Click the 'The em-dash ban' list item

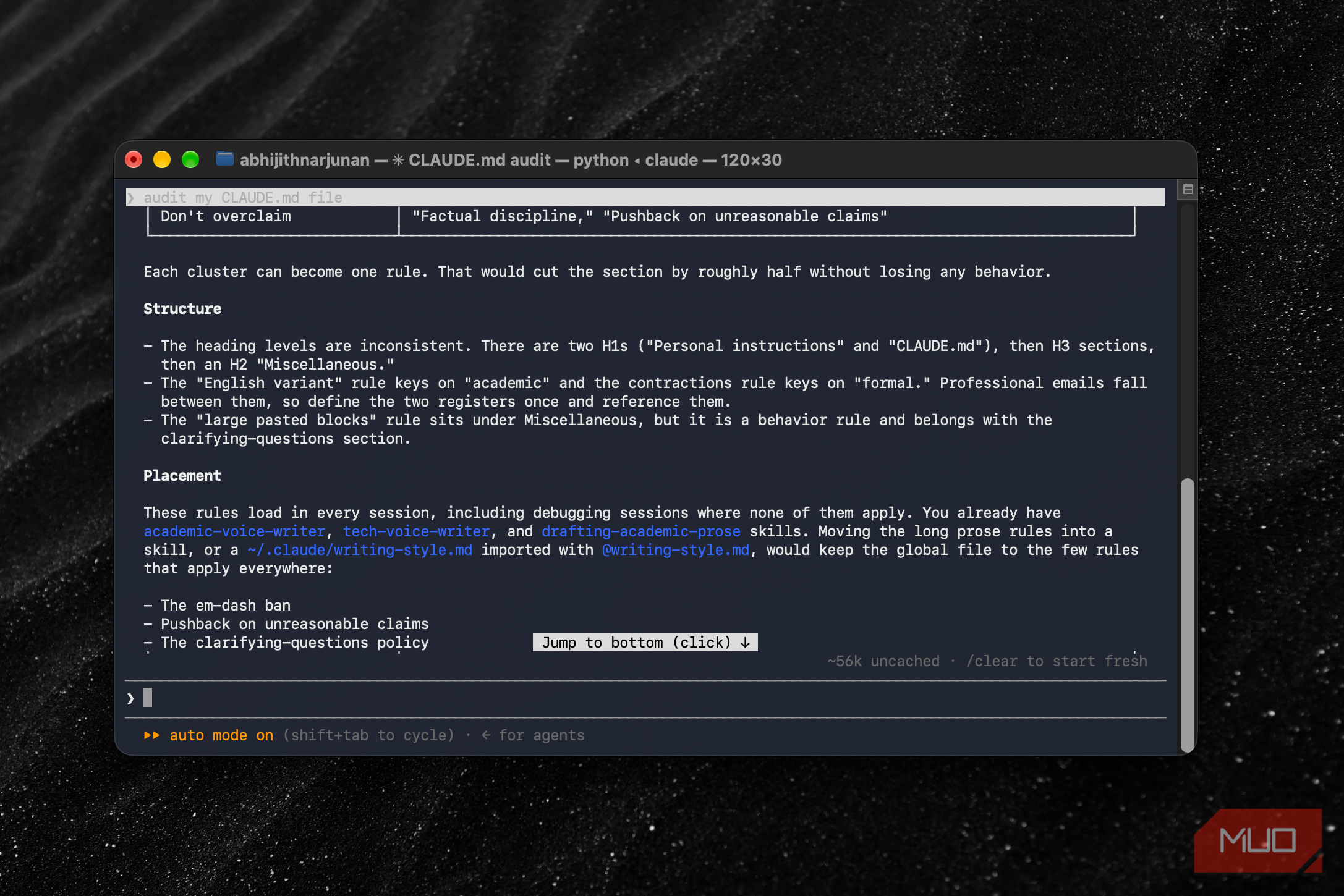[x=226, y=606]
